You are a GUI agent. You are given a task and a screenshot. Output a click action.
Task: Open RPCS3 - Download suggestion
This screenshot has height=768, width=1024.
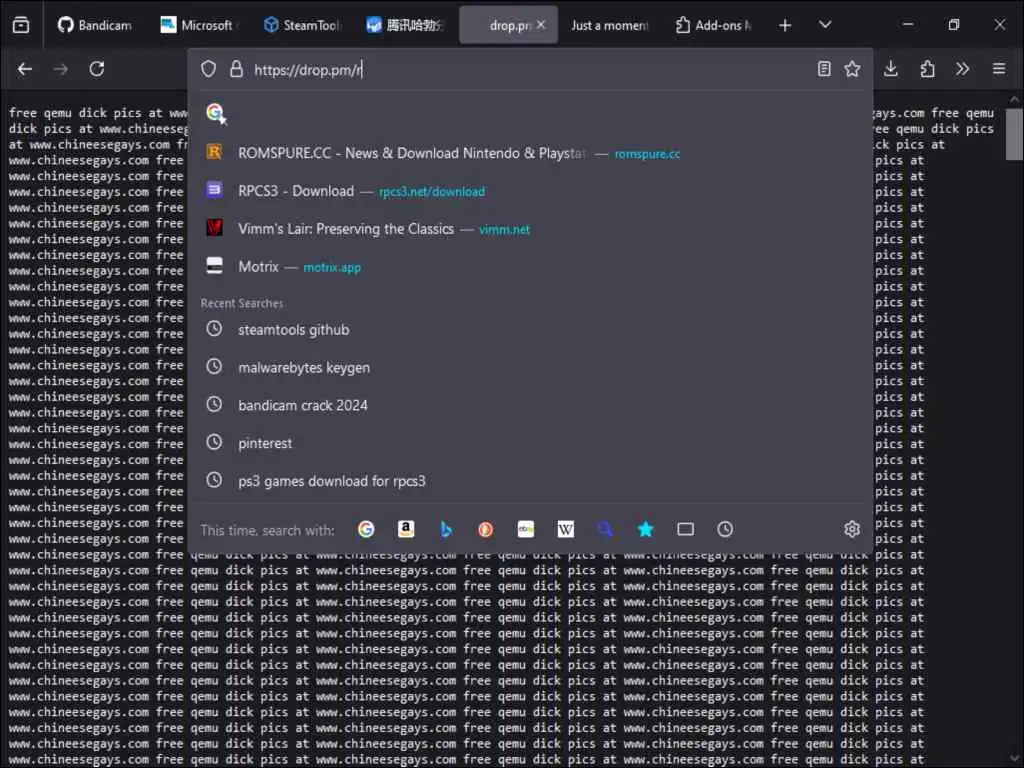(x=530, y=191)
